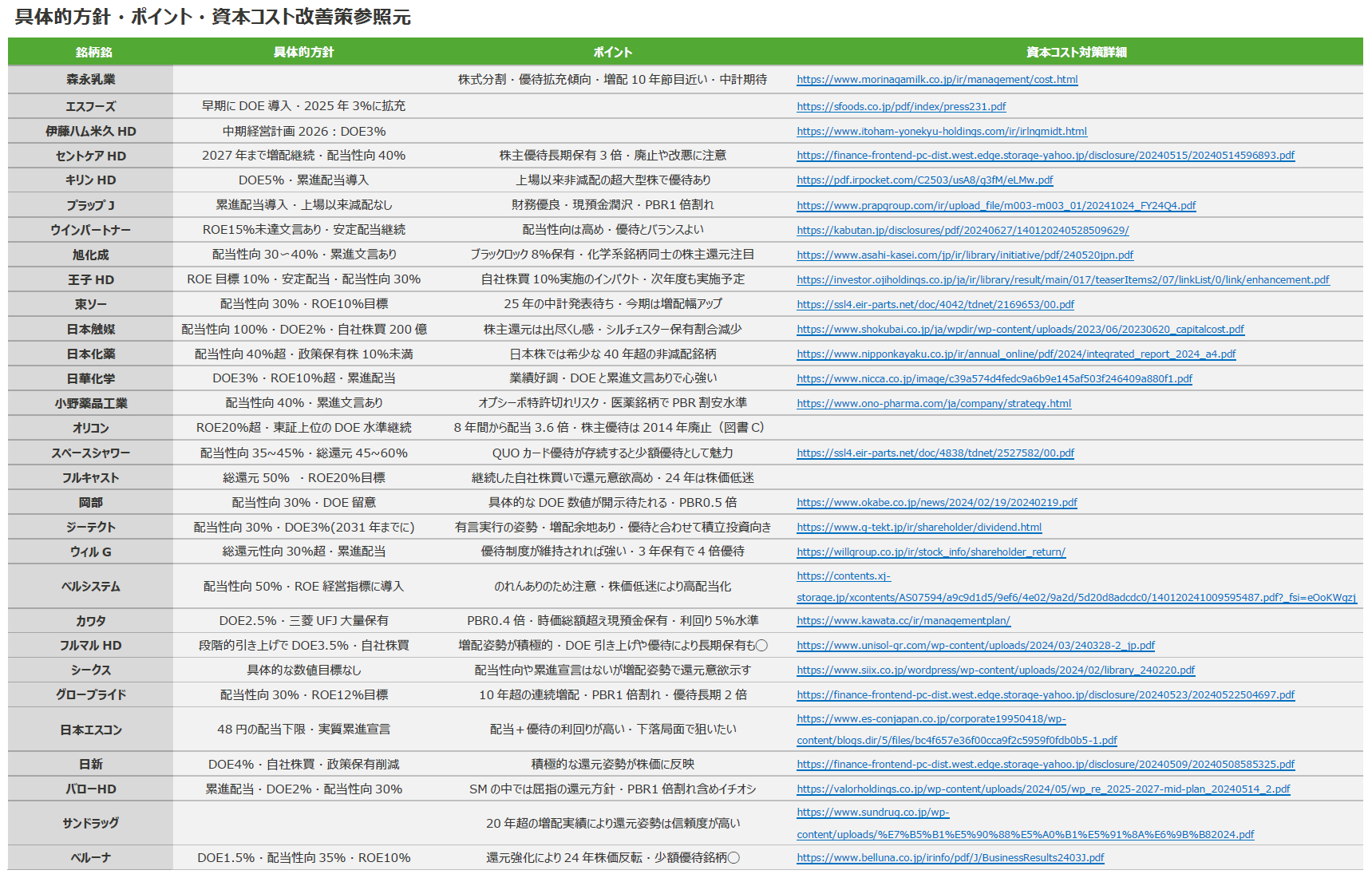This screenshot has width=1372, height=878.
Task: Open the morinagamilk.co.jp cost management link
Action: 937,80
